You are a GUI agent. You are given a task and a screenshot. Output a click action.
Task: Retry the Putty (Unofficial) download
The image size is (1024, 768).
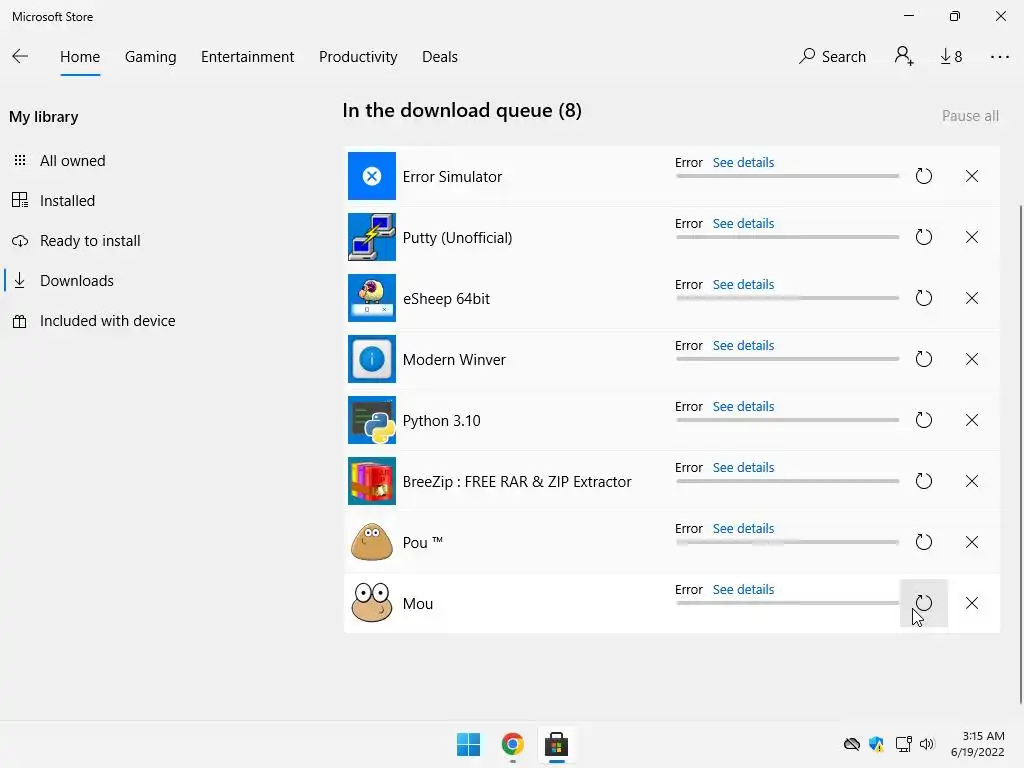[x=923, y=237]
